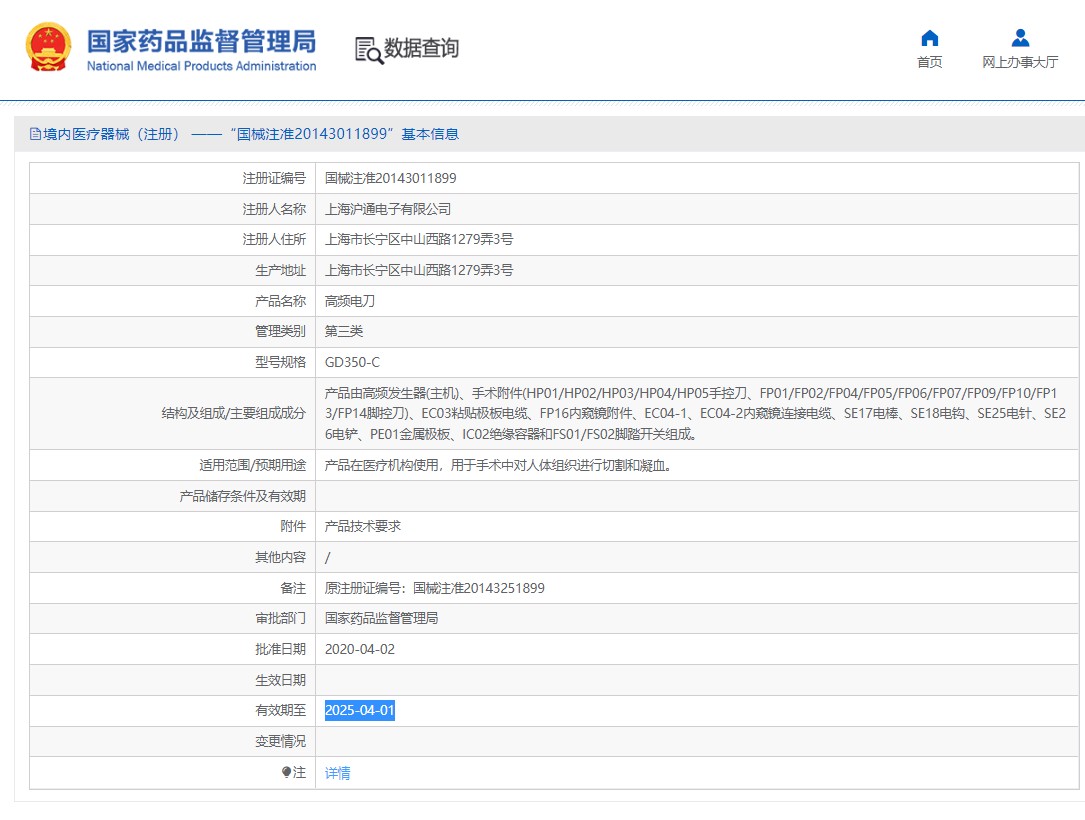Click the lightbulb icon next to 注
Screen dimensions: 1085x820
pyautogui.click(x=286, y=772)
